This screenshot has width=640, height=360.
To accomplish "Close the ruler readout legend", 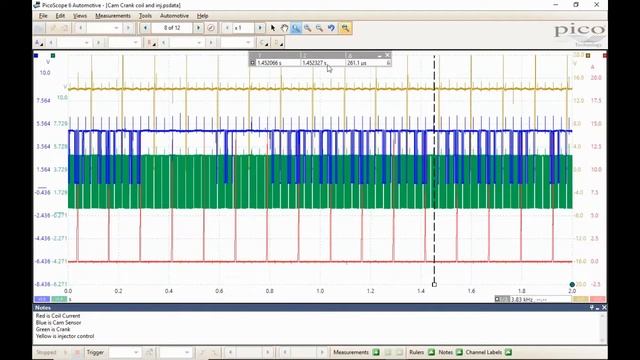I will click(387, 55).
